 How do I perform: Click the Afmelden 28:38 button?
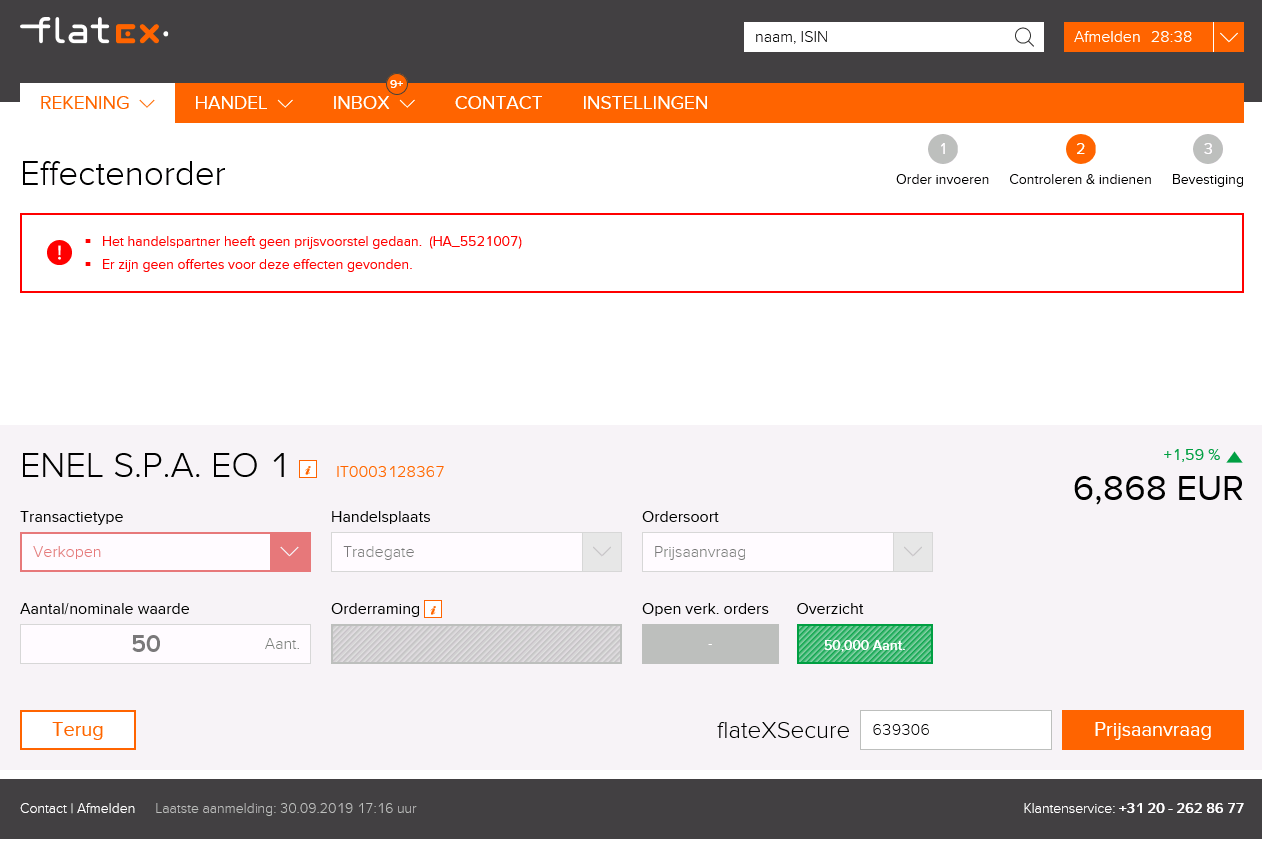(x=1138, y=37)
